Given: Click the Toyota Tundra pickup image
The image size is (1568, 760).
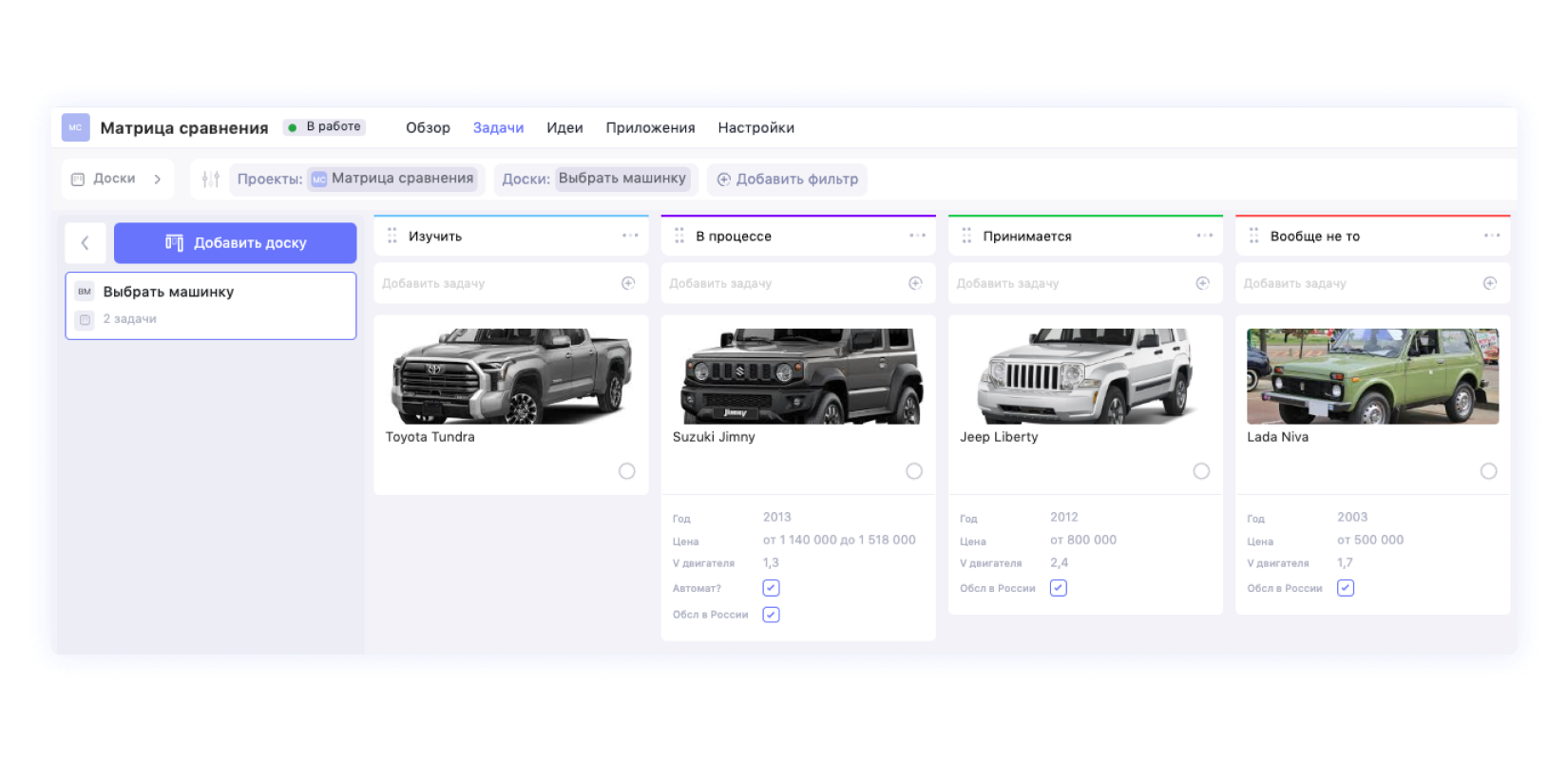Looking at the screenshot, I should [x=511, y=376].
